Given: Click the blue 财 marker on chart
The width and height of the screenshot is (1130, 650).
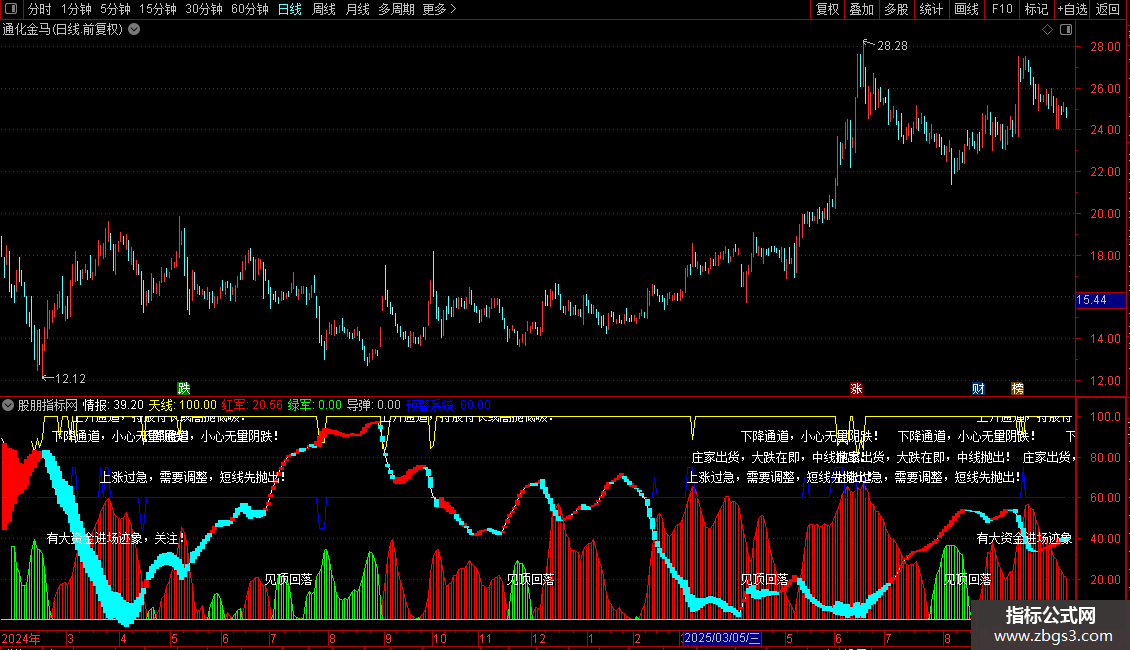Looking at the screenshot, I should pos(978,388).
